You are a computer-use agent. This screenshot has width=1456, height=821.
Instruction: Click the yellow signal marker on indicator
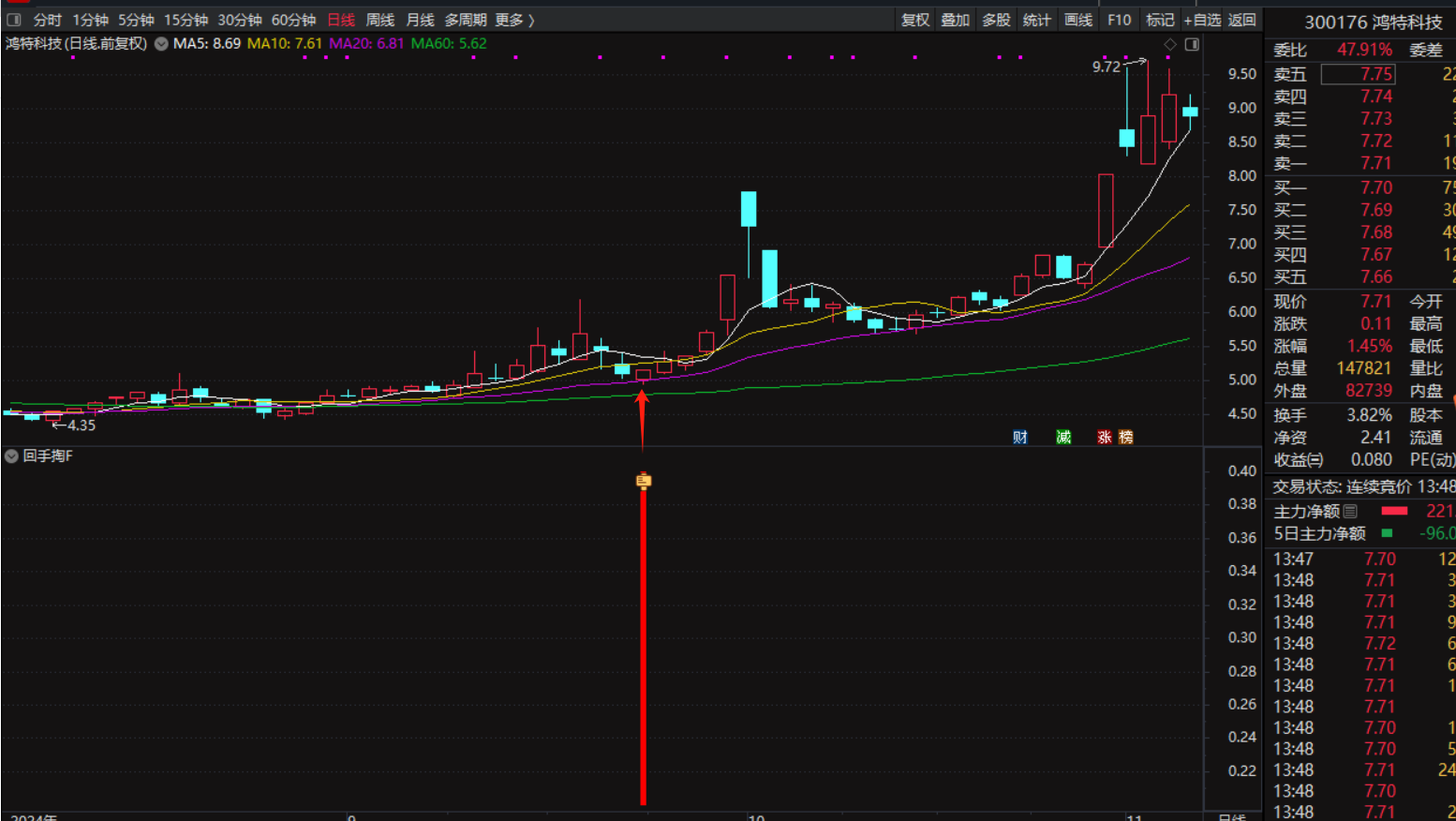coord(643,481)
